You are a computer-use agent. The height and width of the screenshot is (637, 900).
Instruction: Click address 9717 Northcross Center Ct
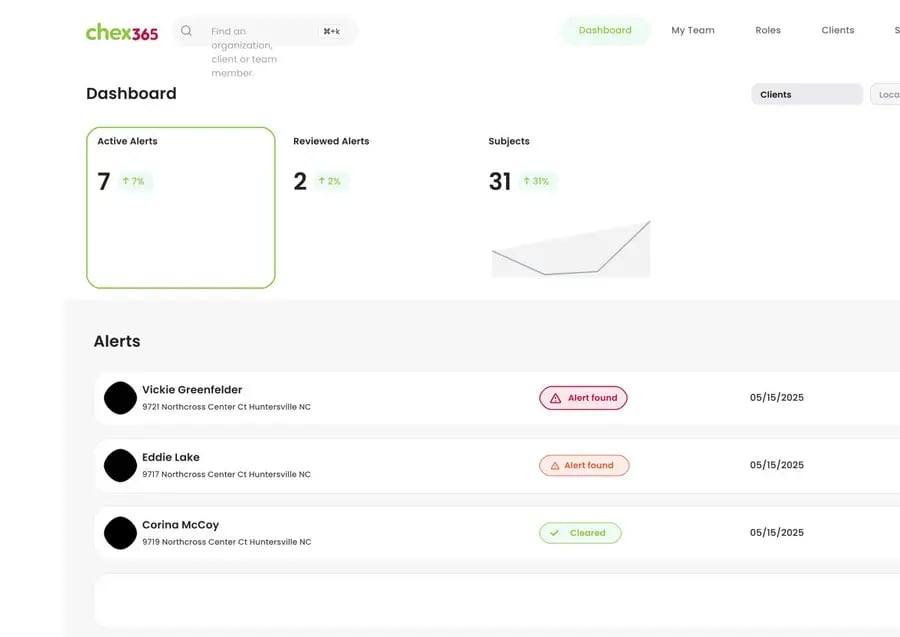click(x=226, y=475)
